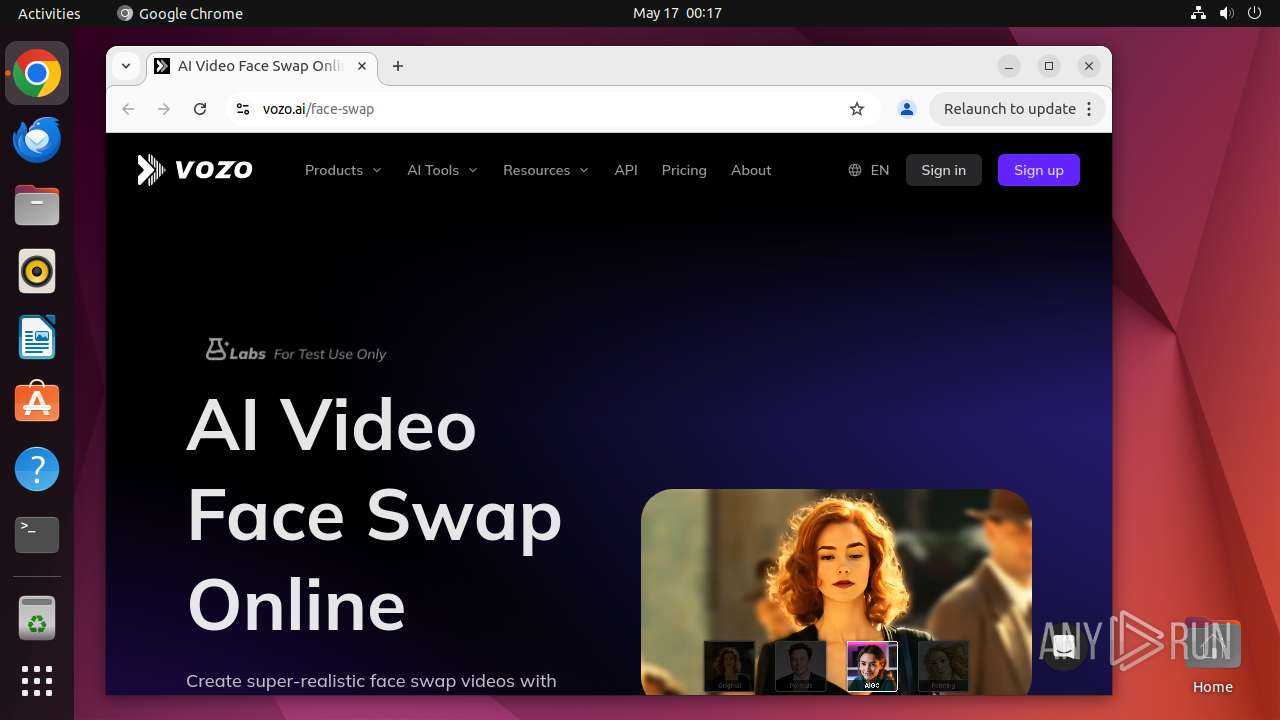
Task: Launch Terminal from the dock
Action: pyautogui.click(x=37, y=535)
